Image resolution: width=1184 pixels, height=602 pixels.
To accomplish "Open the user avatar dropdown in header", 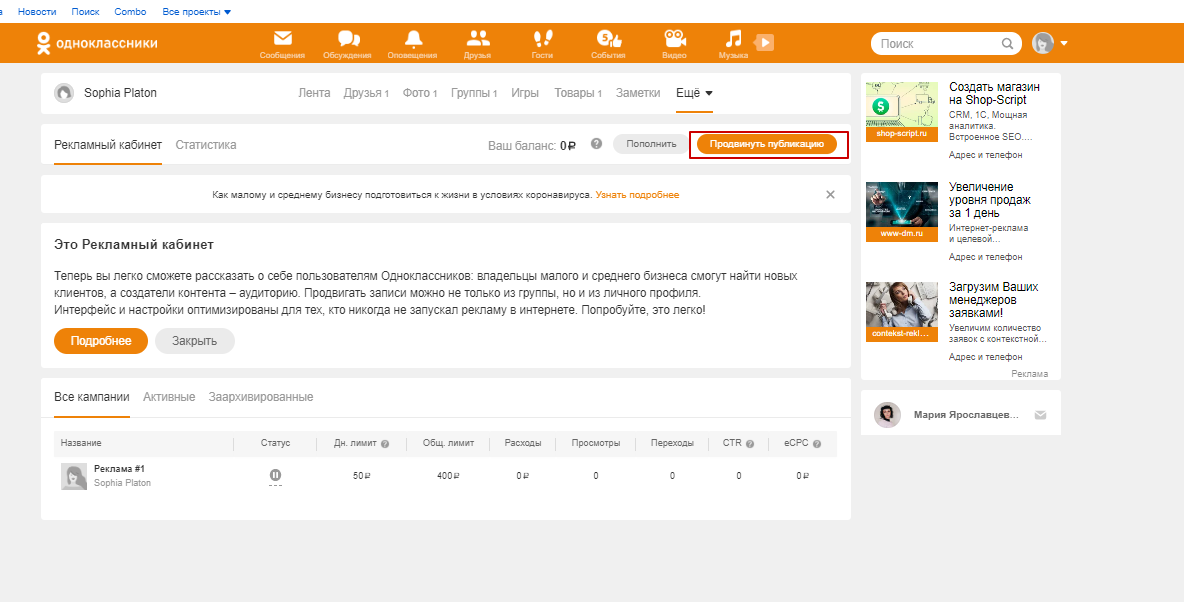I will [1050, 44].
